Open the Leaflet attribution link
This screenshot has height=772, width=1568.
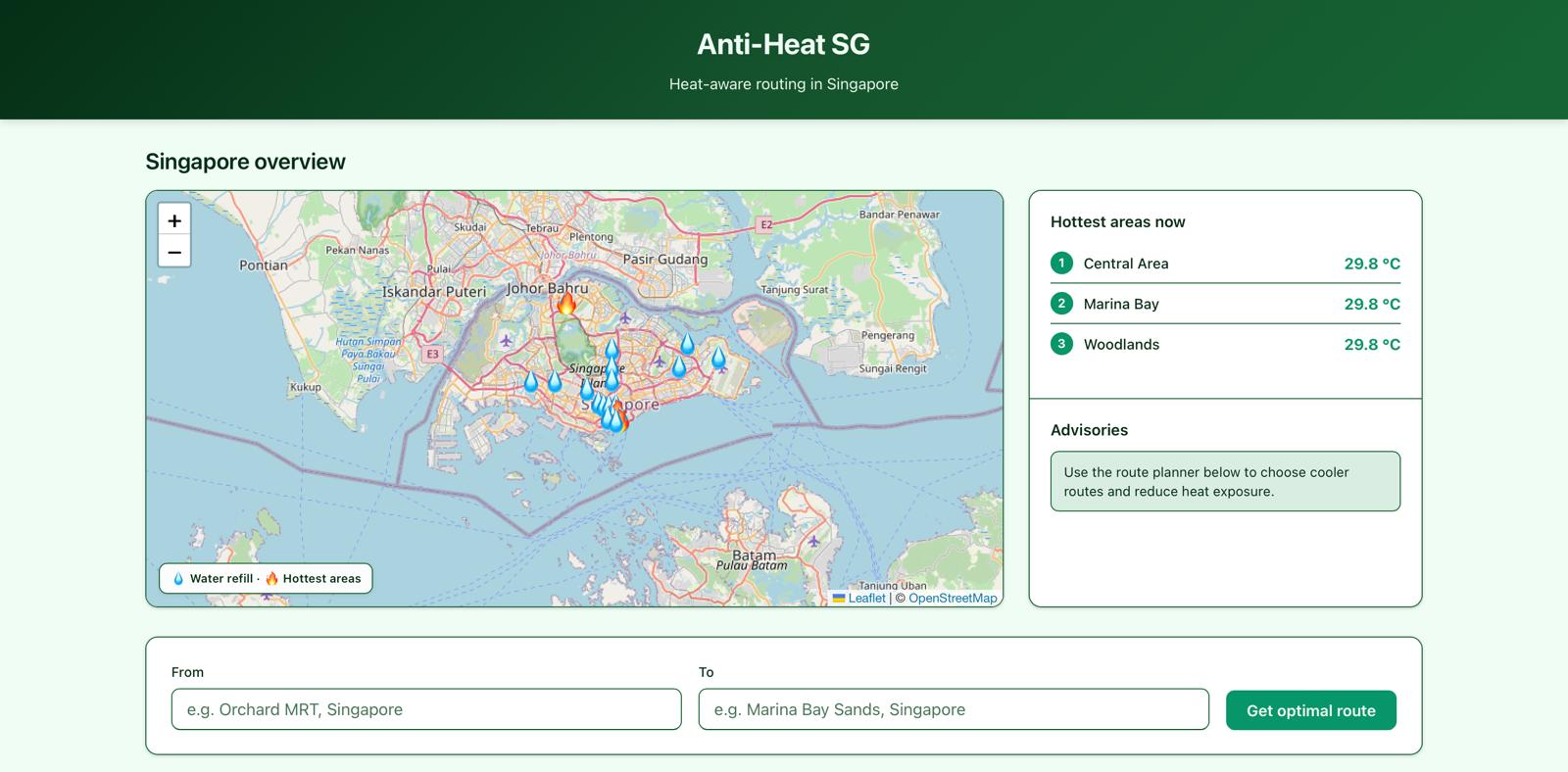tap(866, 598)
